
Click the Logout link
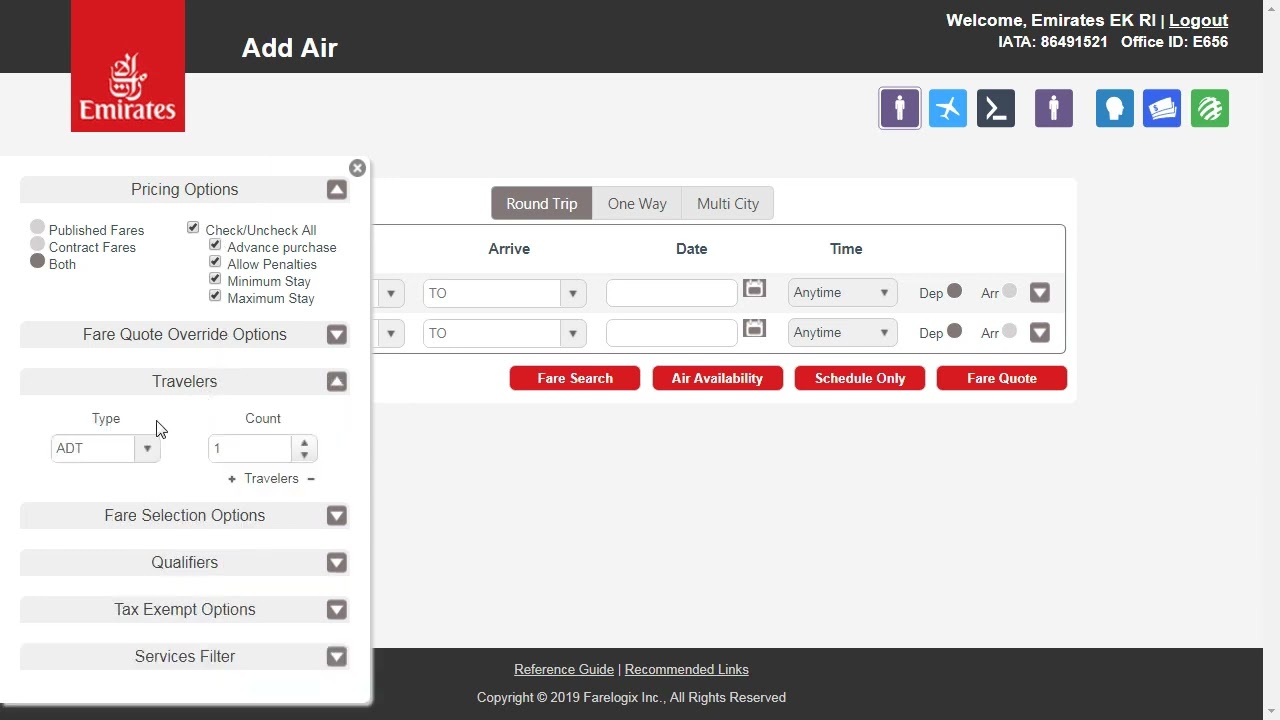[1198, 20]
